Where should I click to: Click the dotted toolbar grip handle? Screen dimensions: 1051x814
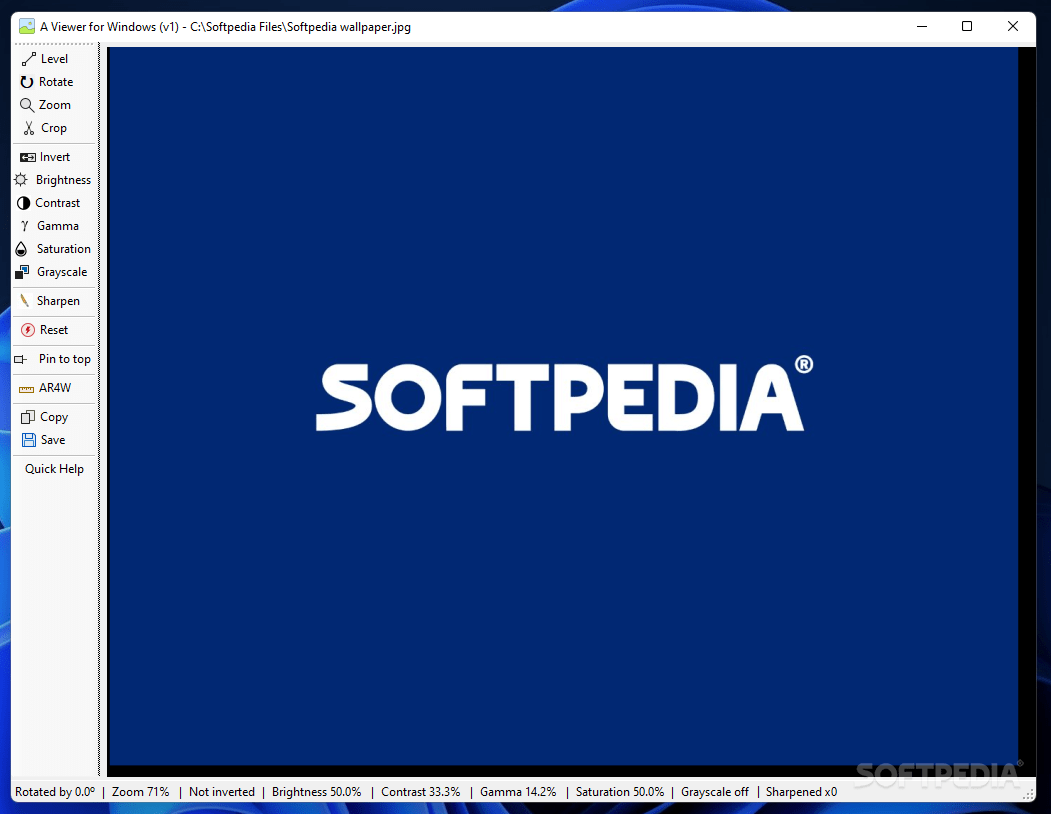click(x=54, y=44)
